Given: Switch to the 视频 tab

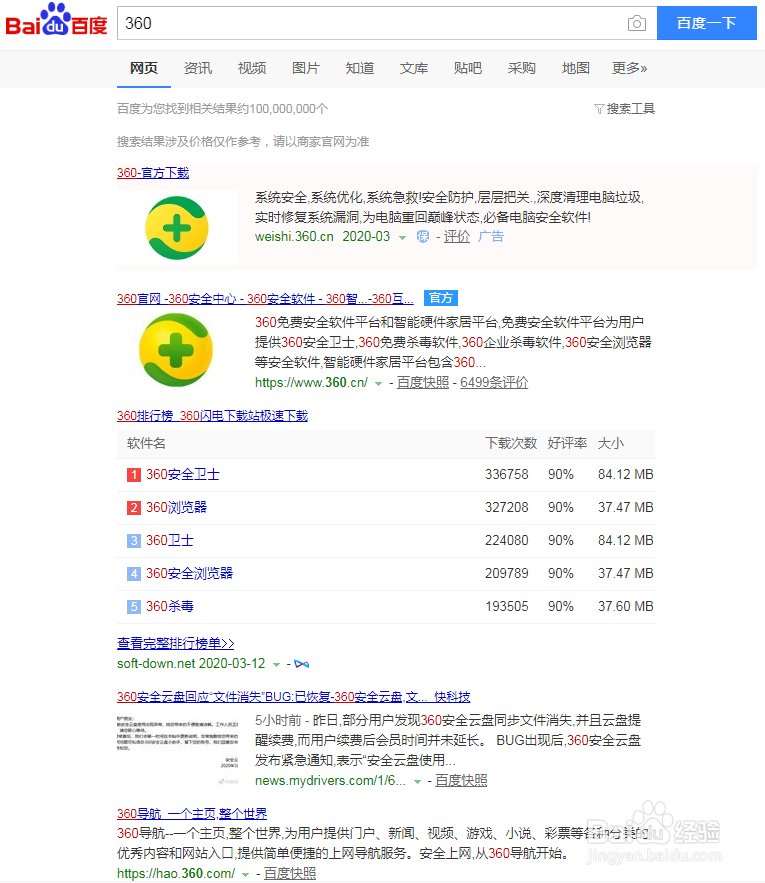Looking at the screenshot, I should (252, 68).
